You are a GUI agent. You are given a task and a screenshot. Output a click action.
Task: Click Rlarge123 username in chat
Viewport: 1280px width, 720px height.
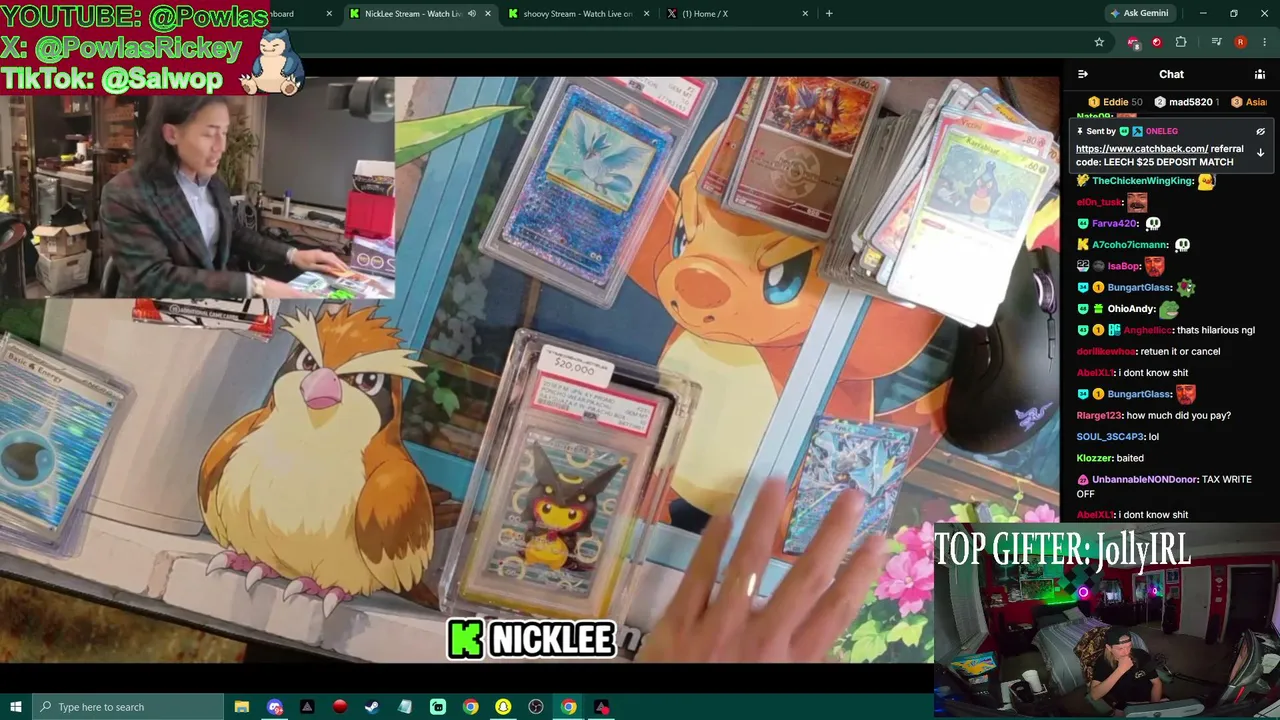pos(1099,415)
